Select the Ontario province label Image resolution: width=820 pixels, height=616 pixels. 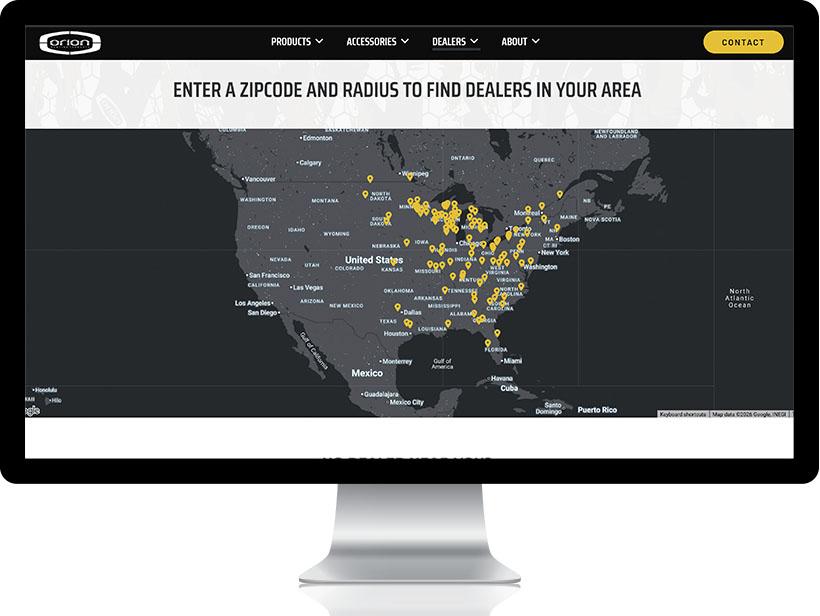(463, 157)
